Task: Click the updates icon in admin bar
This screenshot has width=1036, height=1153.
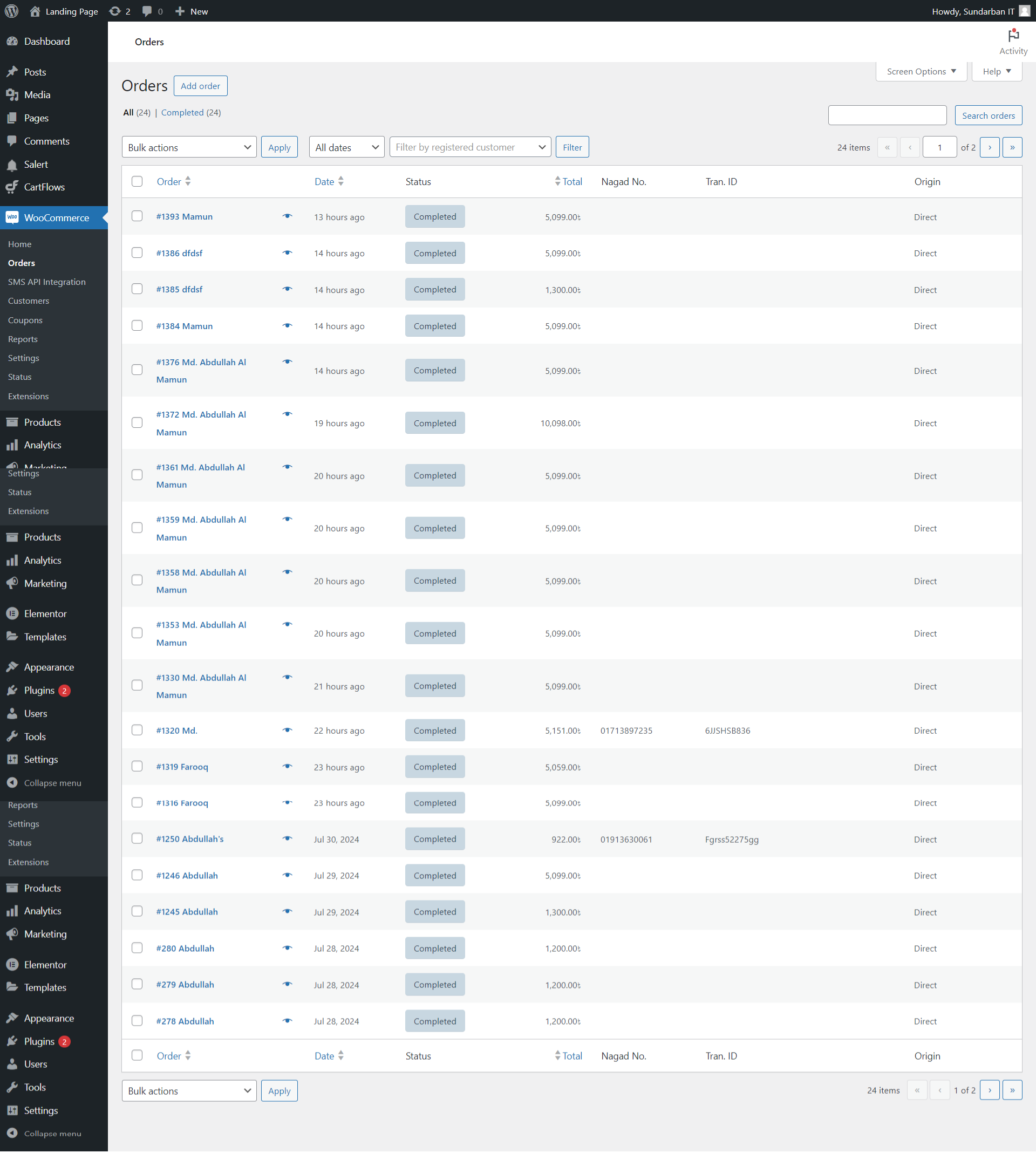Action: pos(115,11)
